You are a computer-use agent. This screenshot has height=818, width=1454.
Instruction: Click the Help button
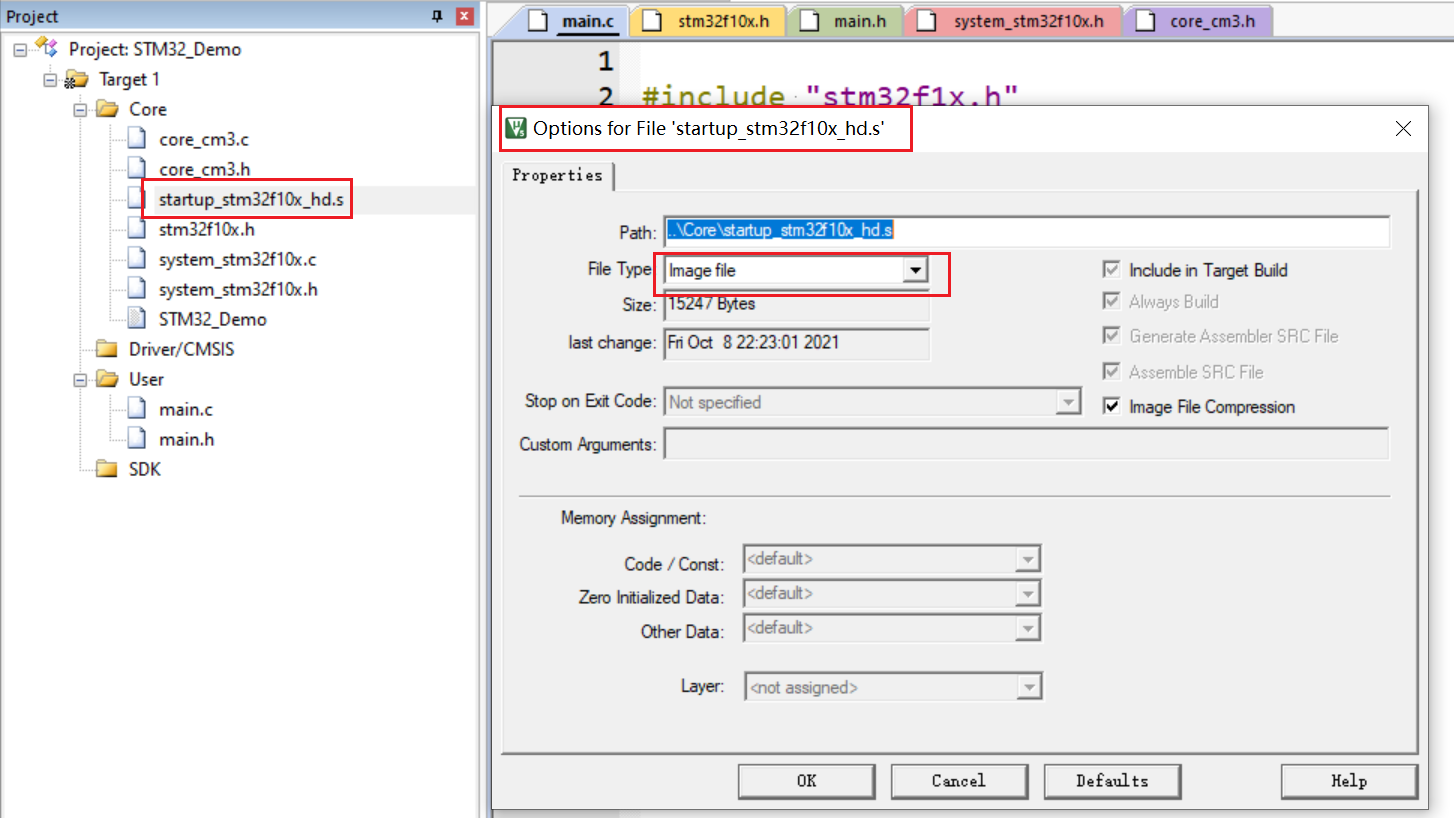click(x=1349, y=781)
